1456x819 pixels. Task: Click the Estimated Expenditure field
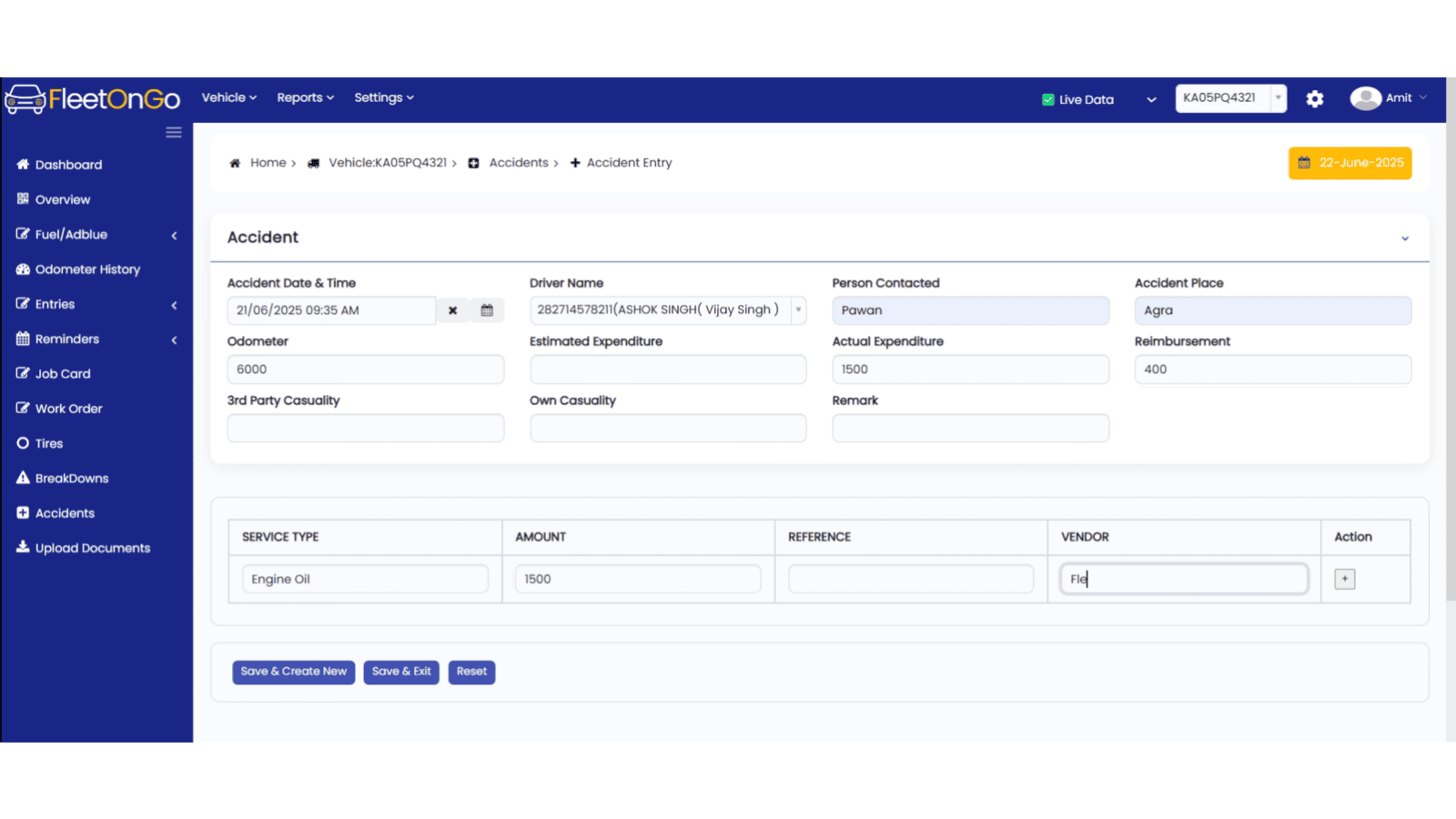pyautogui.click(x=668, y=369)
